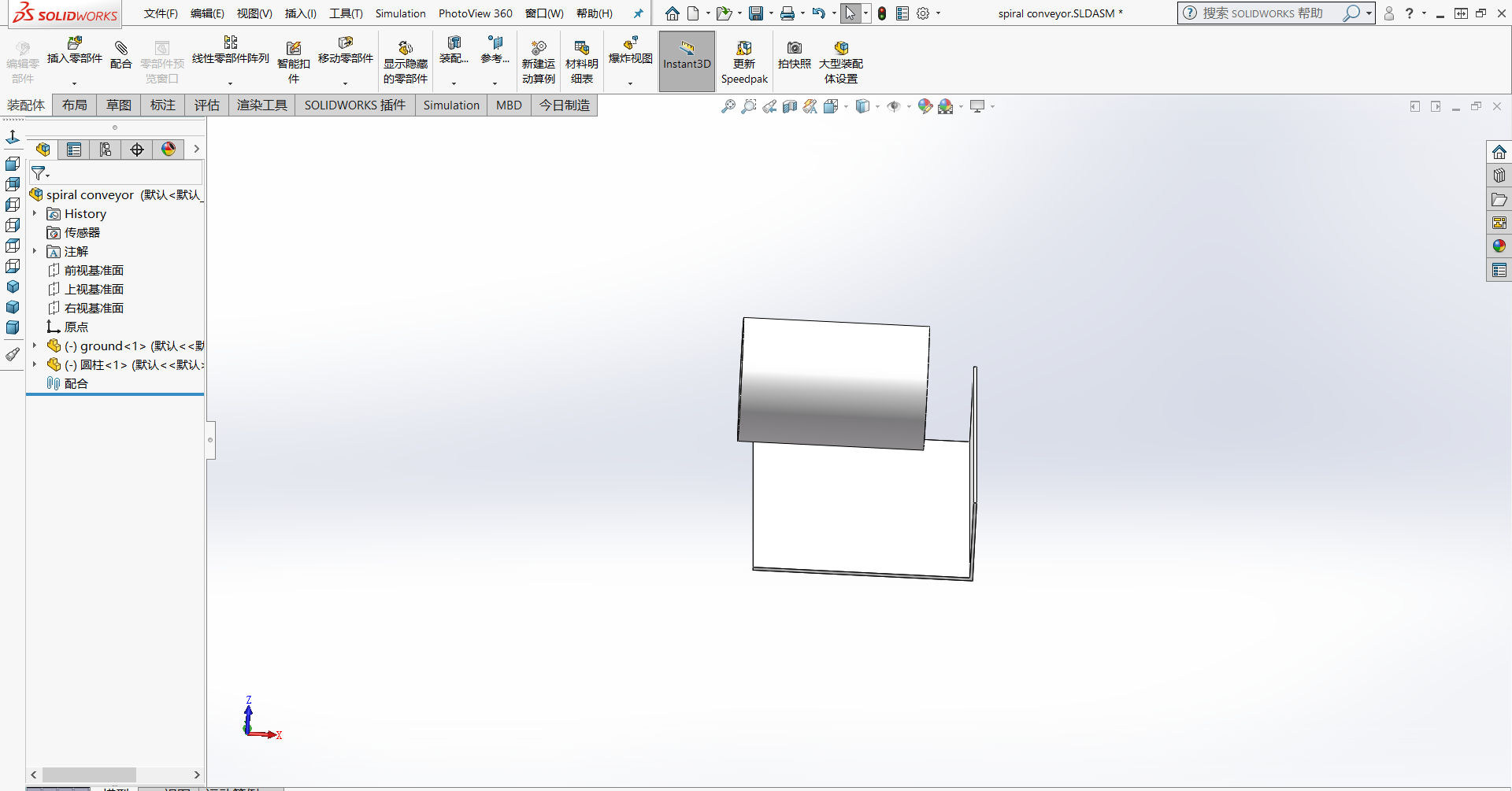Open the ConfigurationManager tab
1512x791 pixels.
click(x=106, y=150)
